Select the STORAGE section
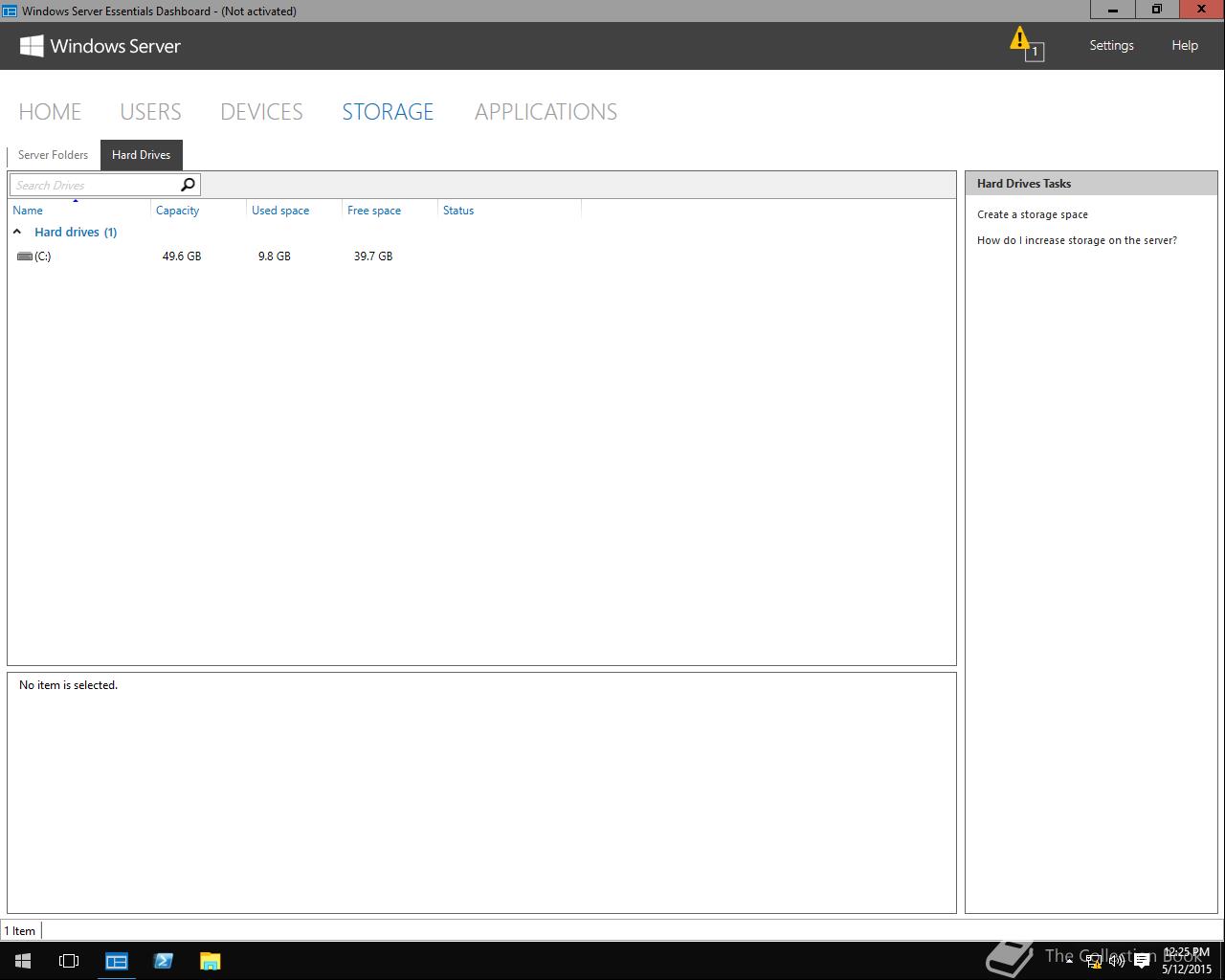The width and height of the screenshot is (1225, 980). [x=388, y=112]
